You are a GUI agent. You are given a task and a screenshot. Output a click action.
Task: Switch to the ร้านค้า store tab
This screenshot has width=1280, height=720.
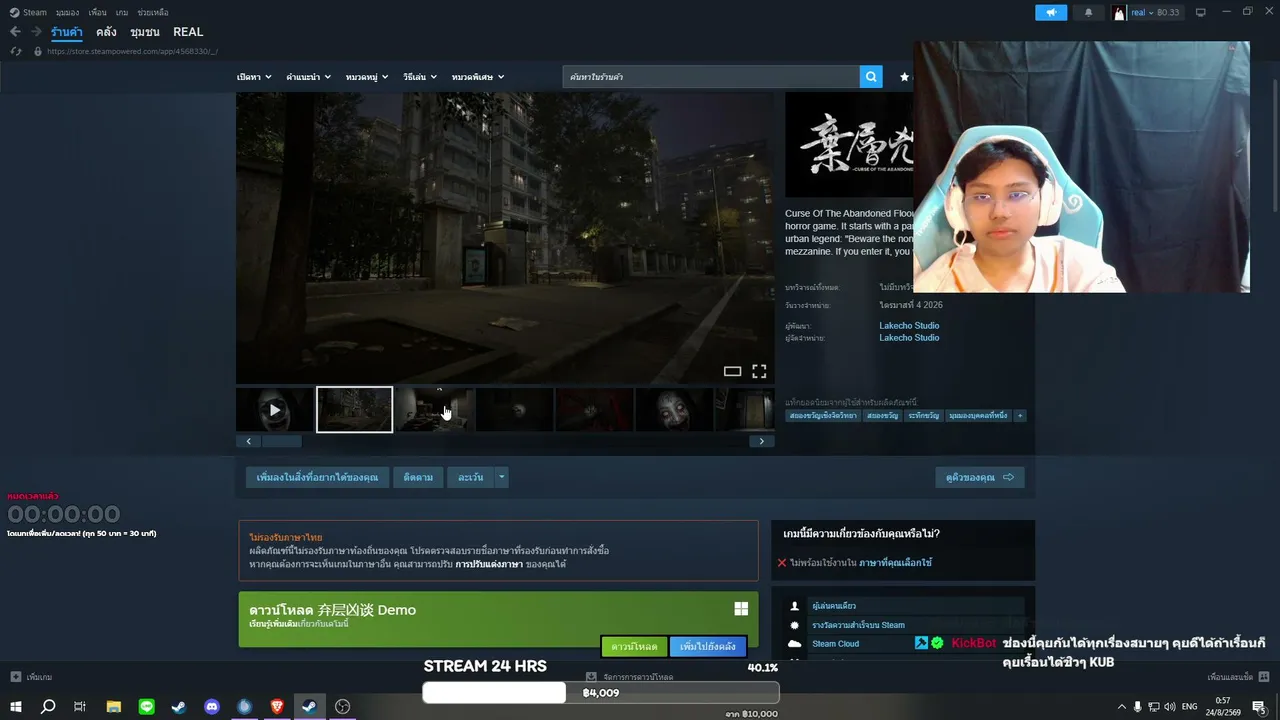67,32
